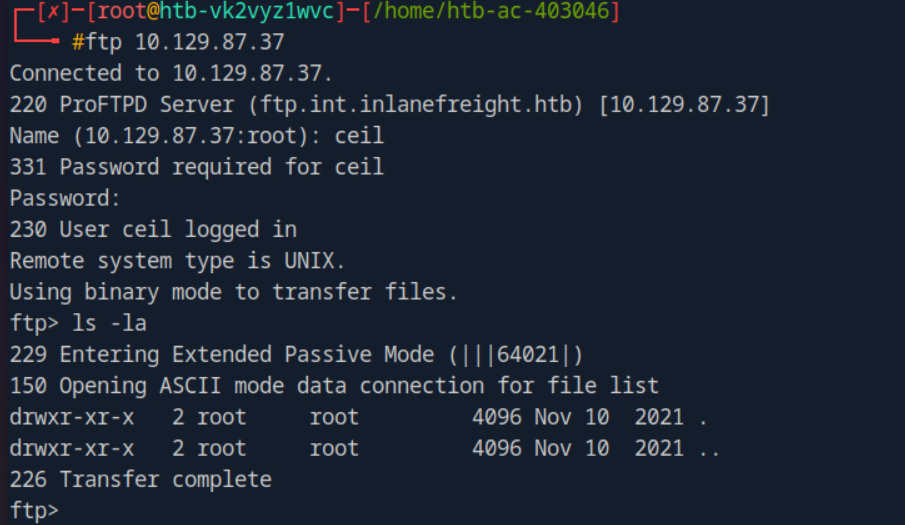Click the bracketed [10.129.87.37] IP address
The width and height of the screenshot is (905, 525).
(684, 104)
